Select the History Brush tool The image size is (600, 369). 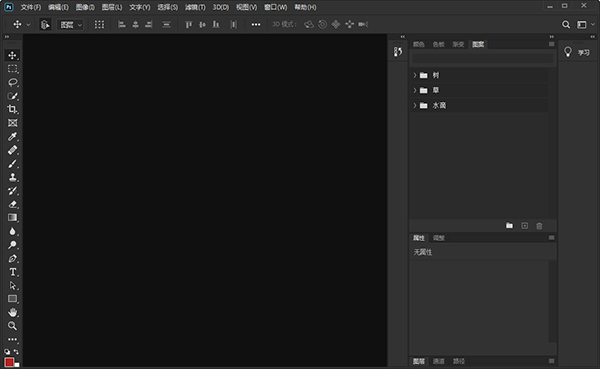(12, 191)
